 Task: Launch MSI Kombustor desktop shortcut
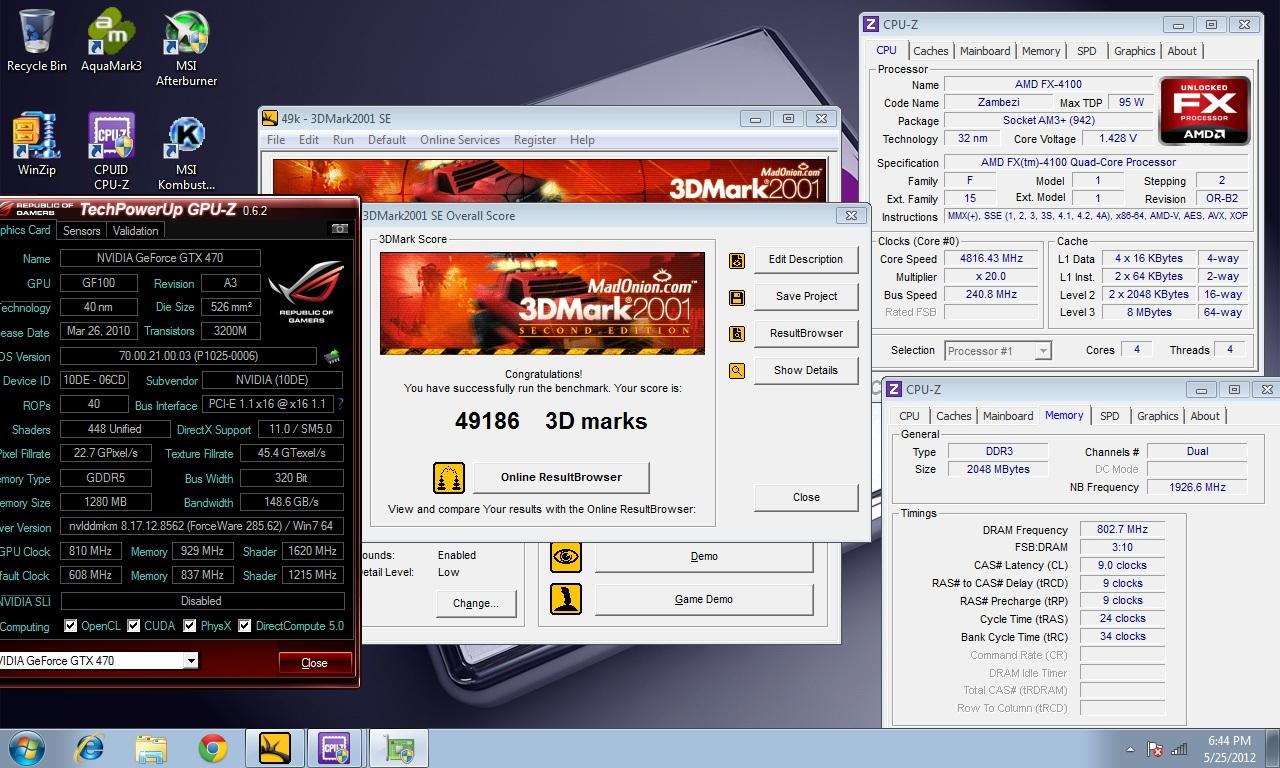point(186,152)
